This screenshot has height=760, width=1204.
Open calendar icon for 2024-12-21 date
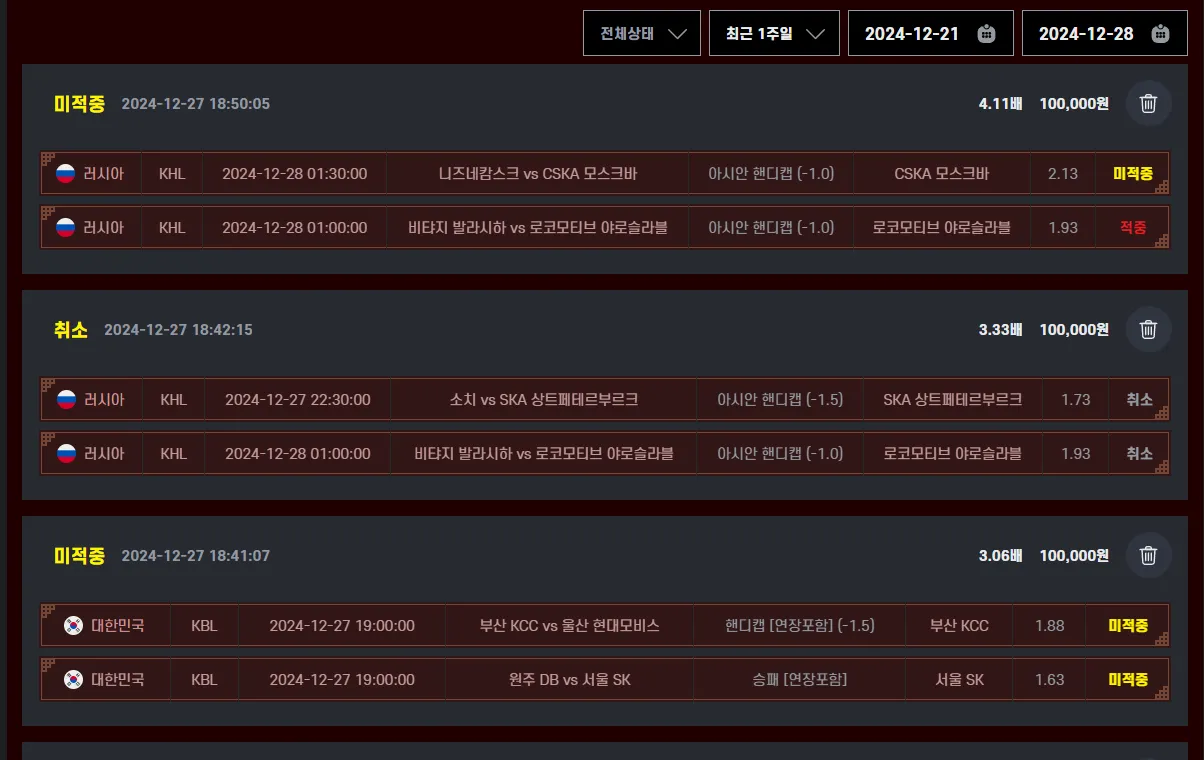pyautogui.click(x=986, y=34)
